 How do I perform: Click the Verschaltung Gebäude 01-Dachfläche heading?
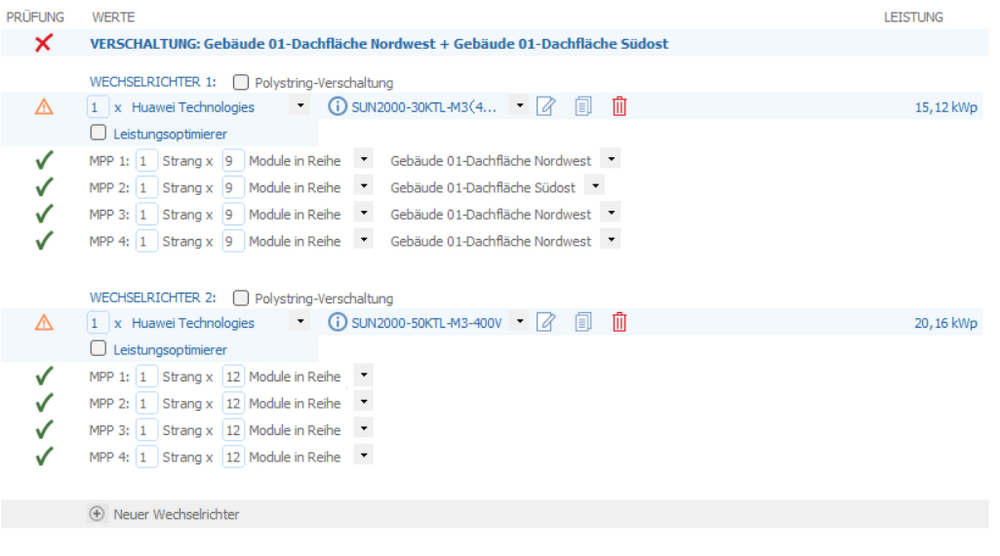[379, 44]
